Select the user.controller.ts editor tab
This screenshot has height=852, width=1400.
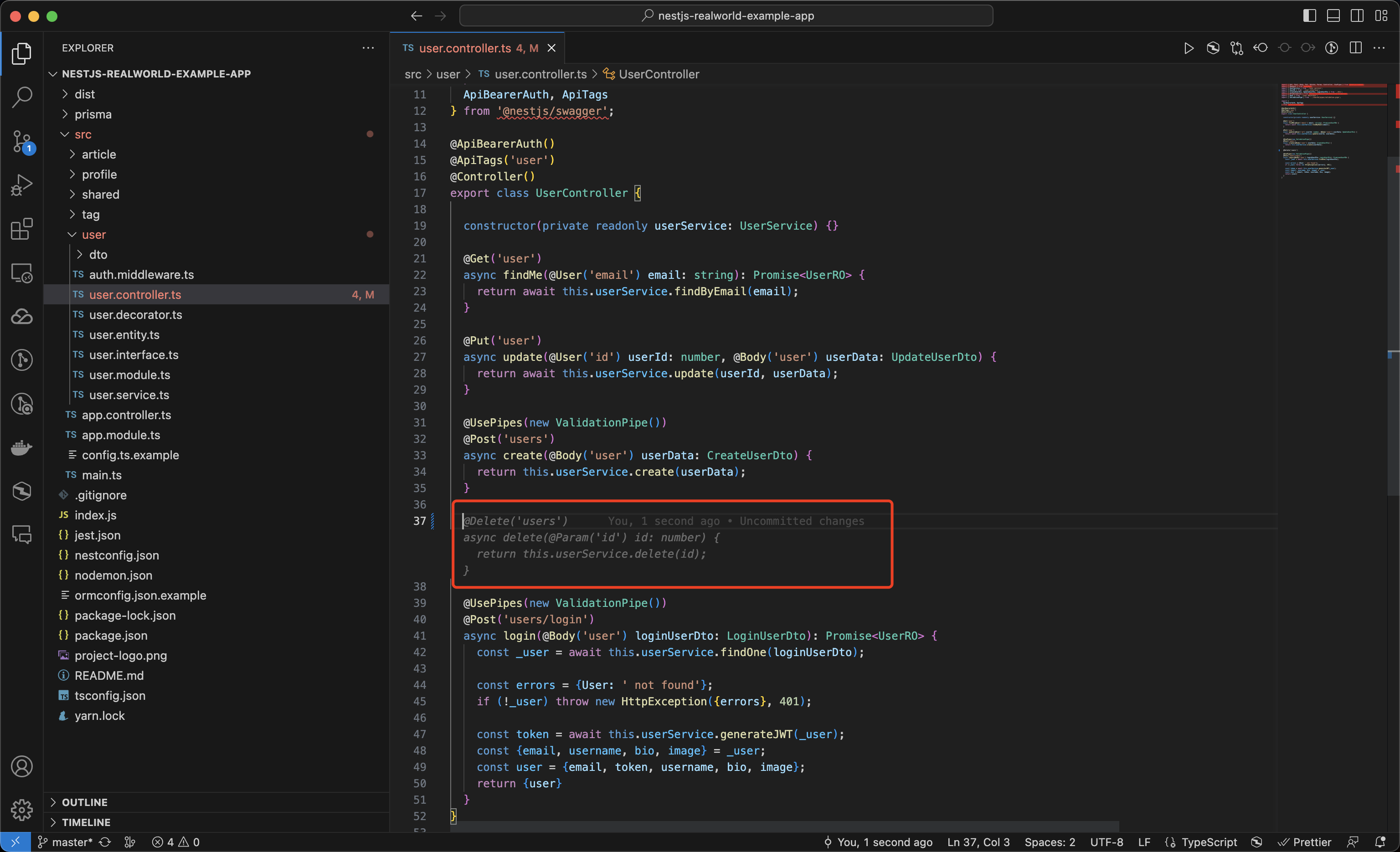coord(465,48)
